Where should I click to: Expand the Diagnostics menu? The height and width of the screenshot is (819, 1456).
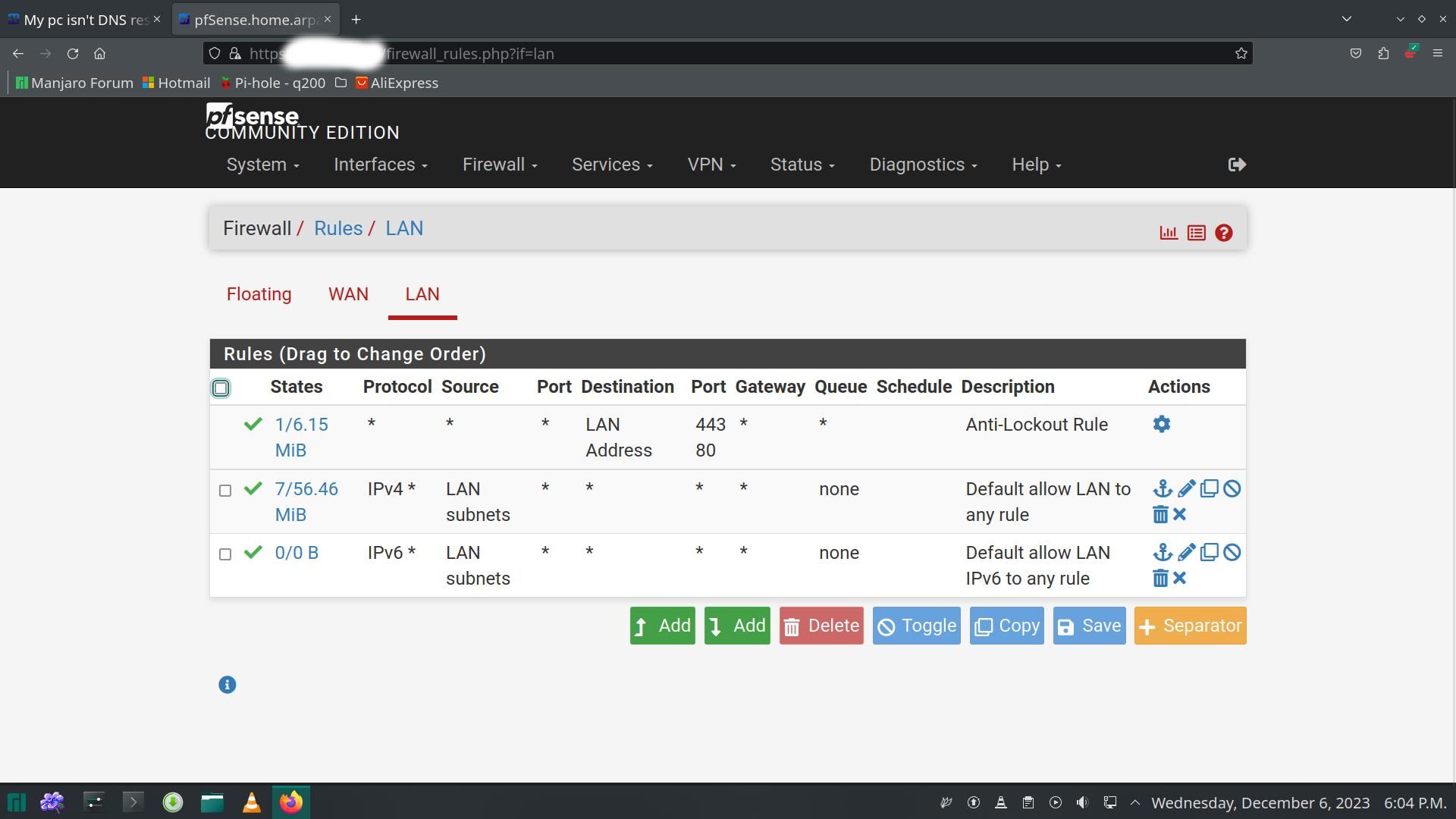point(923,165)
